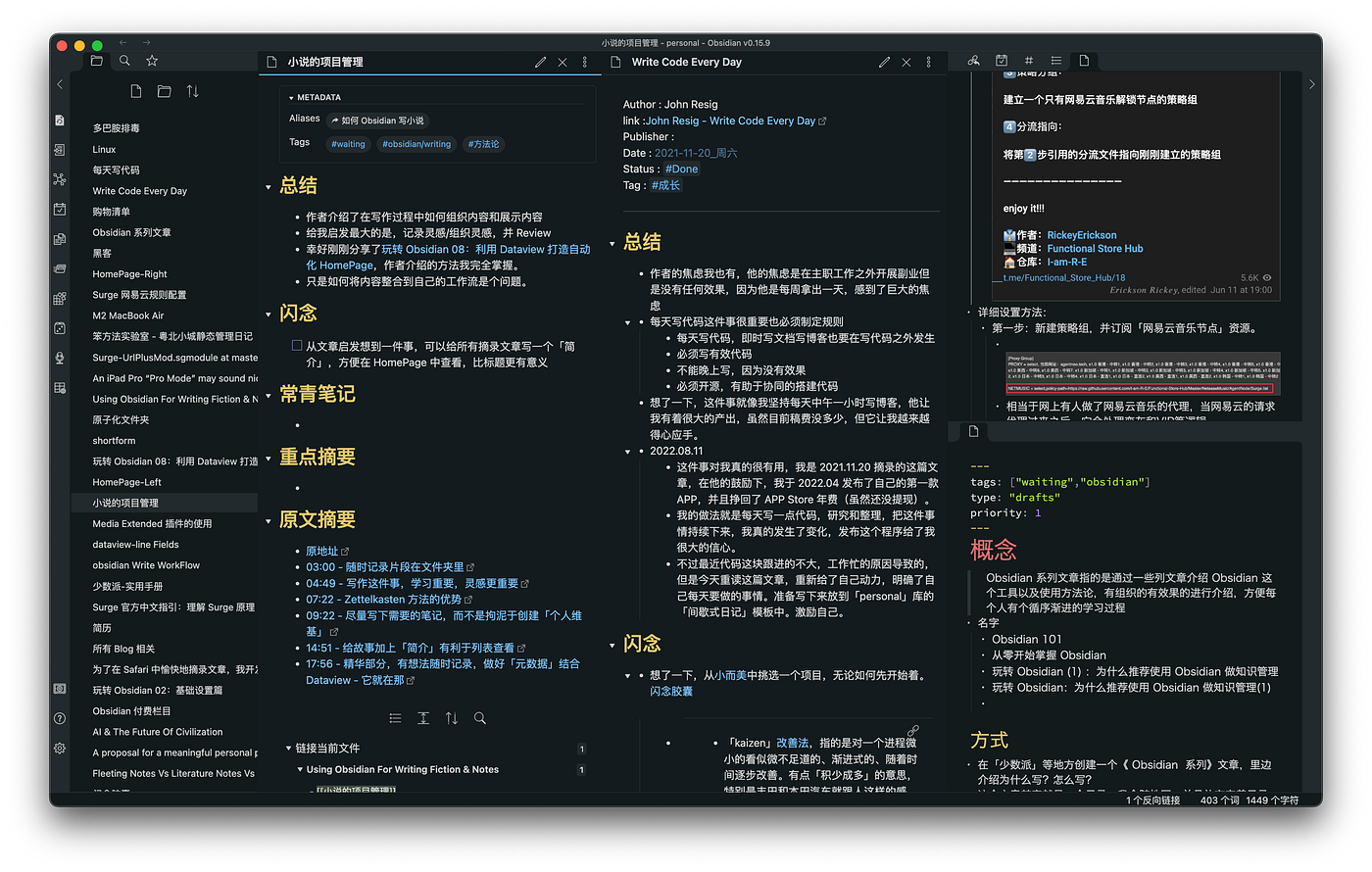Screen dimensions: 1372x872
Task: Open the file explorer tab icon
Action: [96, 61]
